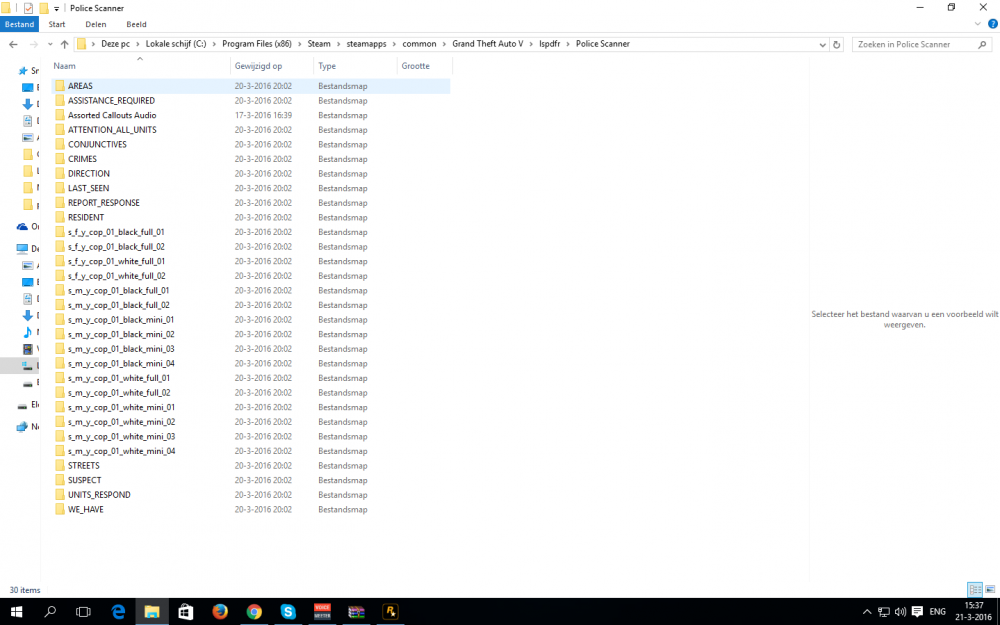Select folder s_f_y_cop_01_white_full_02
Screen dimensions: 1000x625
tap(116, 276)
